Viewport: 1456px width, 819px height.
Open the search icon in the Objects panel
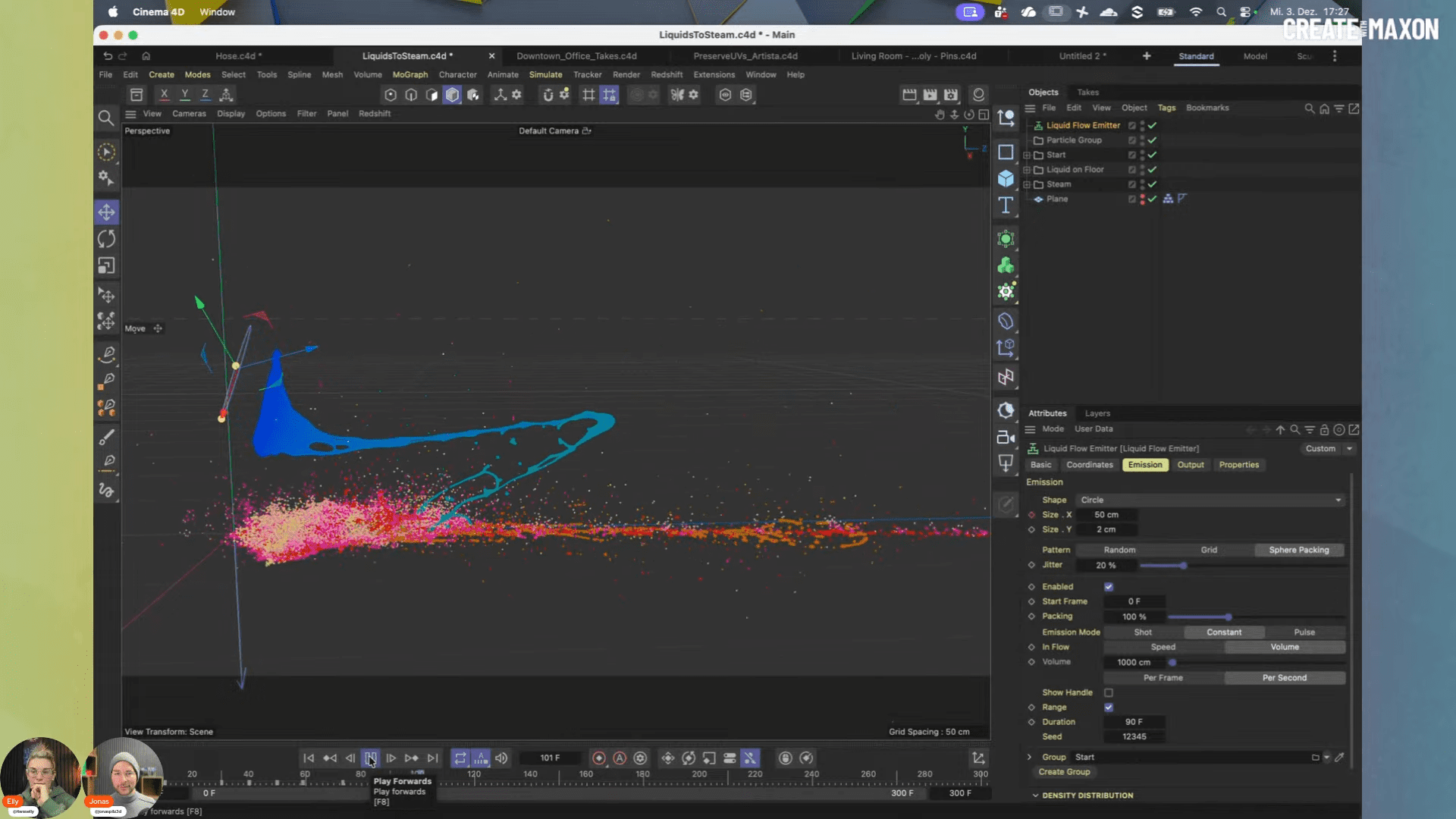tap(1310, 108)
